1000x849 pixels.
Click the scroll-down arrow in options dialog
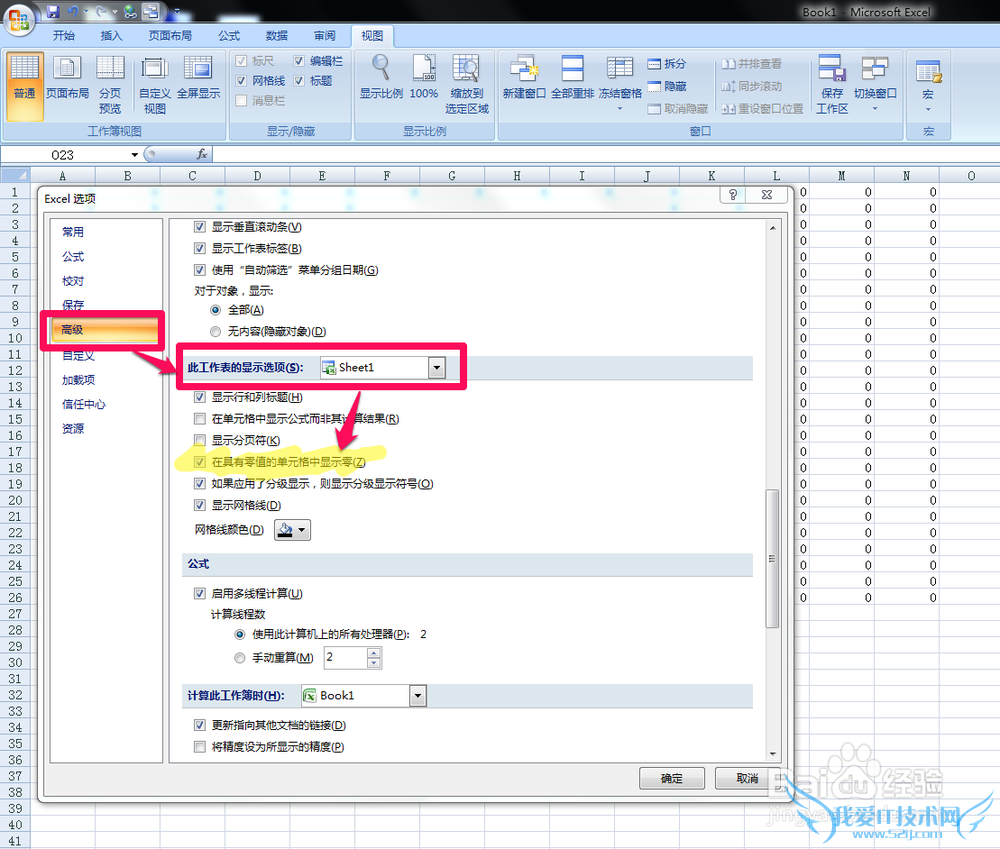(x=772, y=754)
